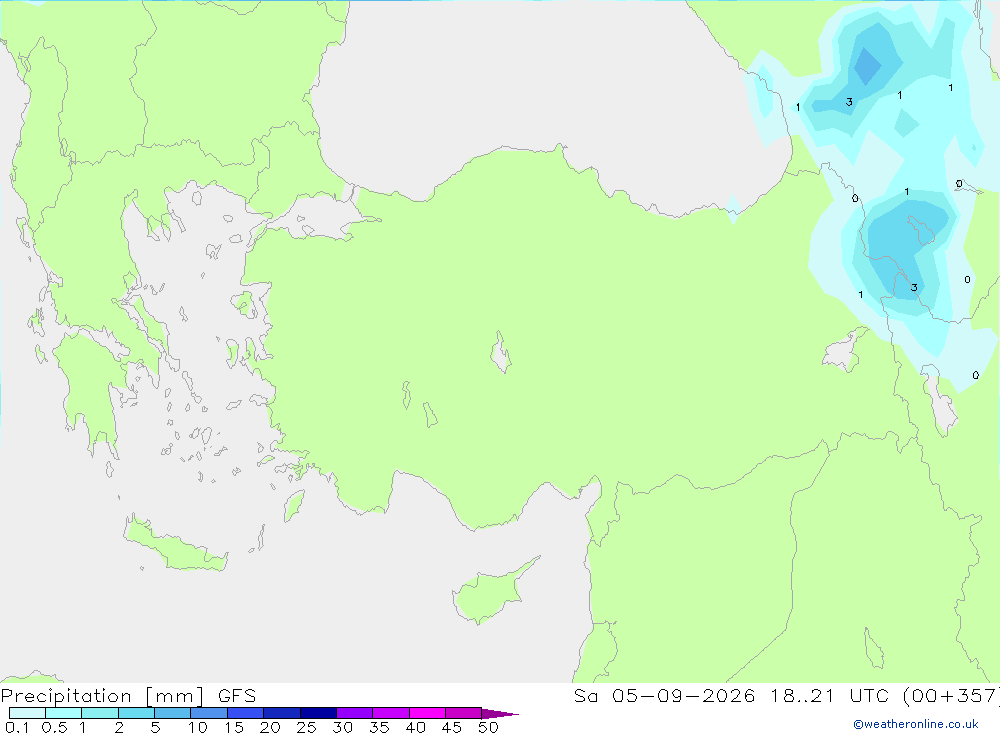Image resolution: width=1000 pixels, height=733 pixels.
Task: Select the legend swatch between 10 and 15
Action: click(x=209, y=713)
